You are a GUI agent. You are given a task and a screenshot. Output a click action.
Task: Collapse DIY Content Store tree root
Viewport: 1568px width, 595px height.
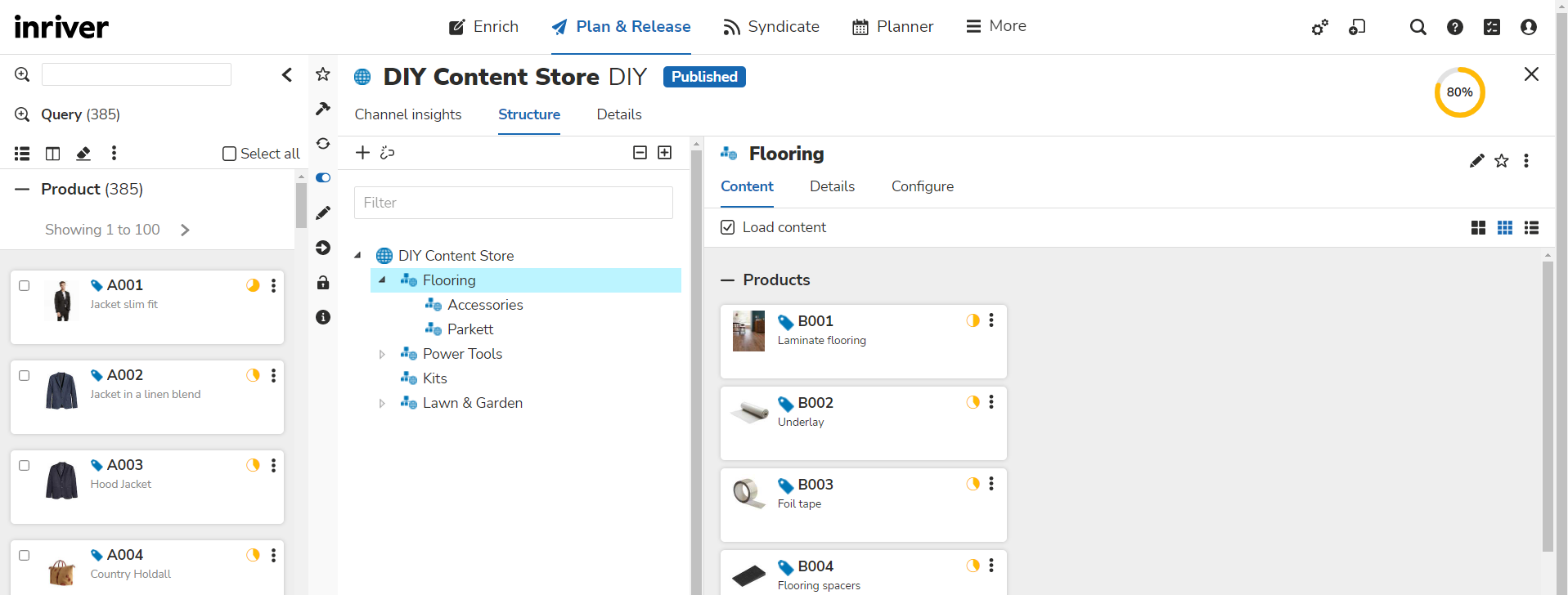[x=357, y=255]
